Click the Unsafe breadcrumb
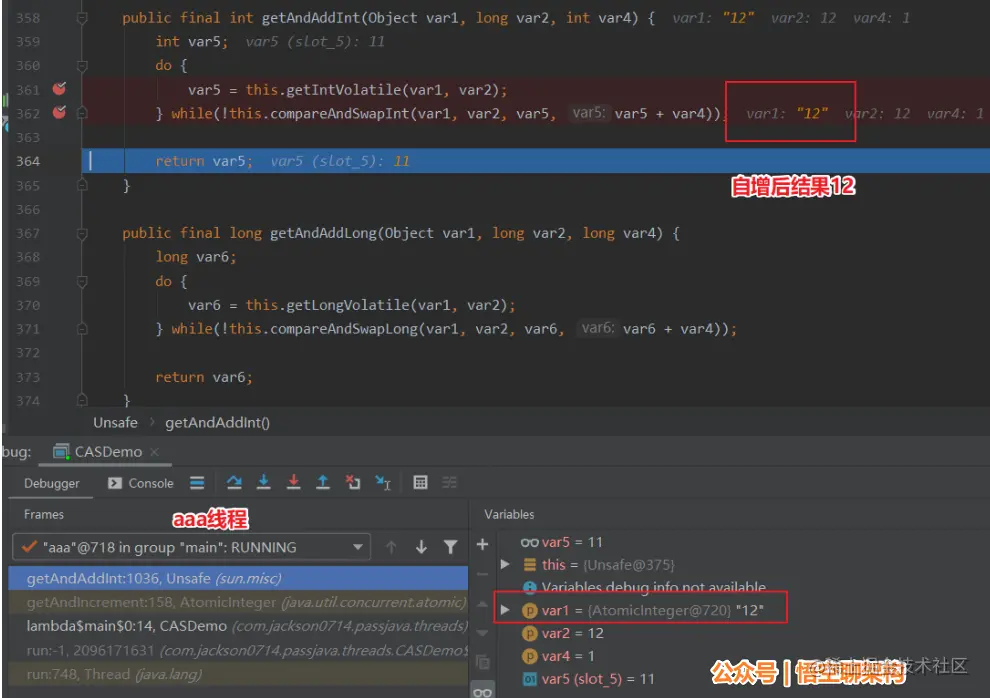 116,422
